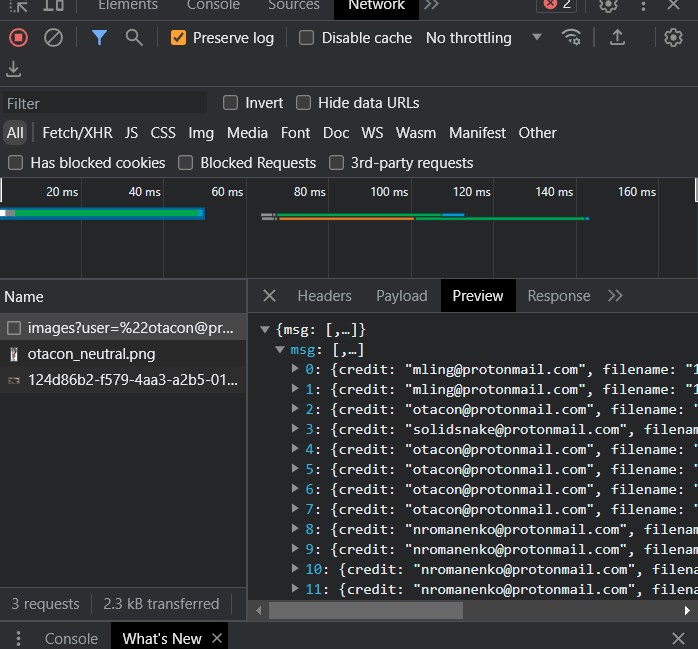
Task: Select the inspect element picker icon
Action: tap(18, 5)
